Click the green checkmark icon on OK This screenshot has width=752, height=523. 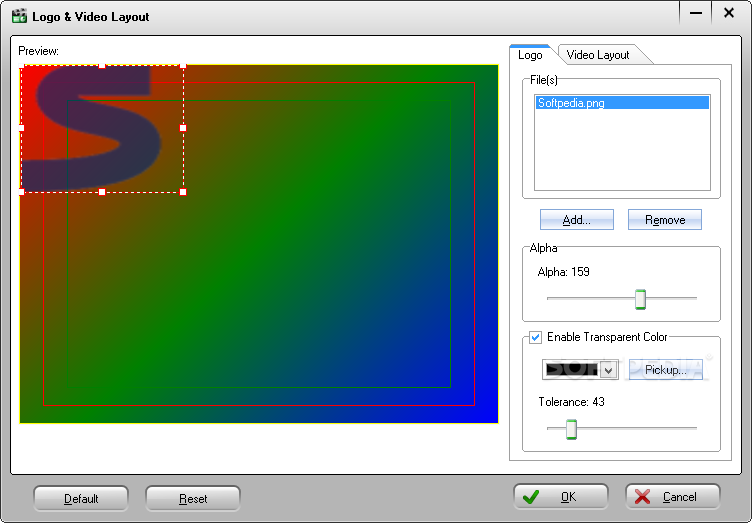click(531, 497)
